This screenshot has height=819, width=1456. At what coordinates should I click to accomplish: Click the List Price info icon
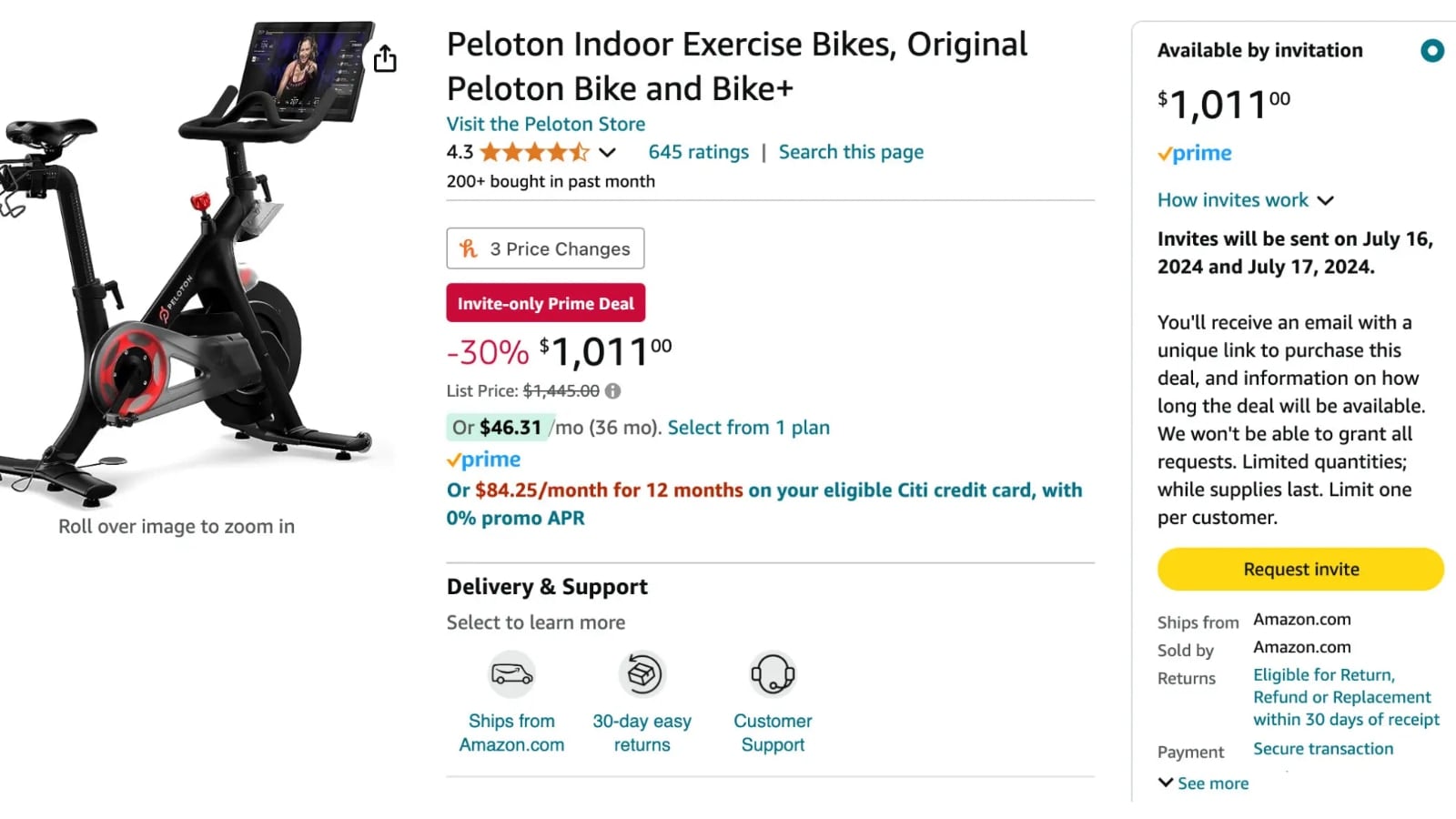[613, 391]
